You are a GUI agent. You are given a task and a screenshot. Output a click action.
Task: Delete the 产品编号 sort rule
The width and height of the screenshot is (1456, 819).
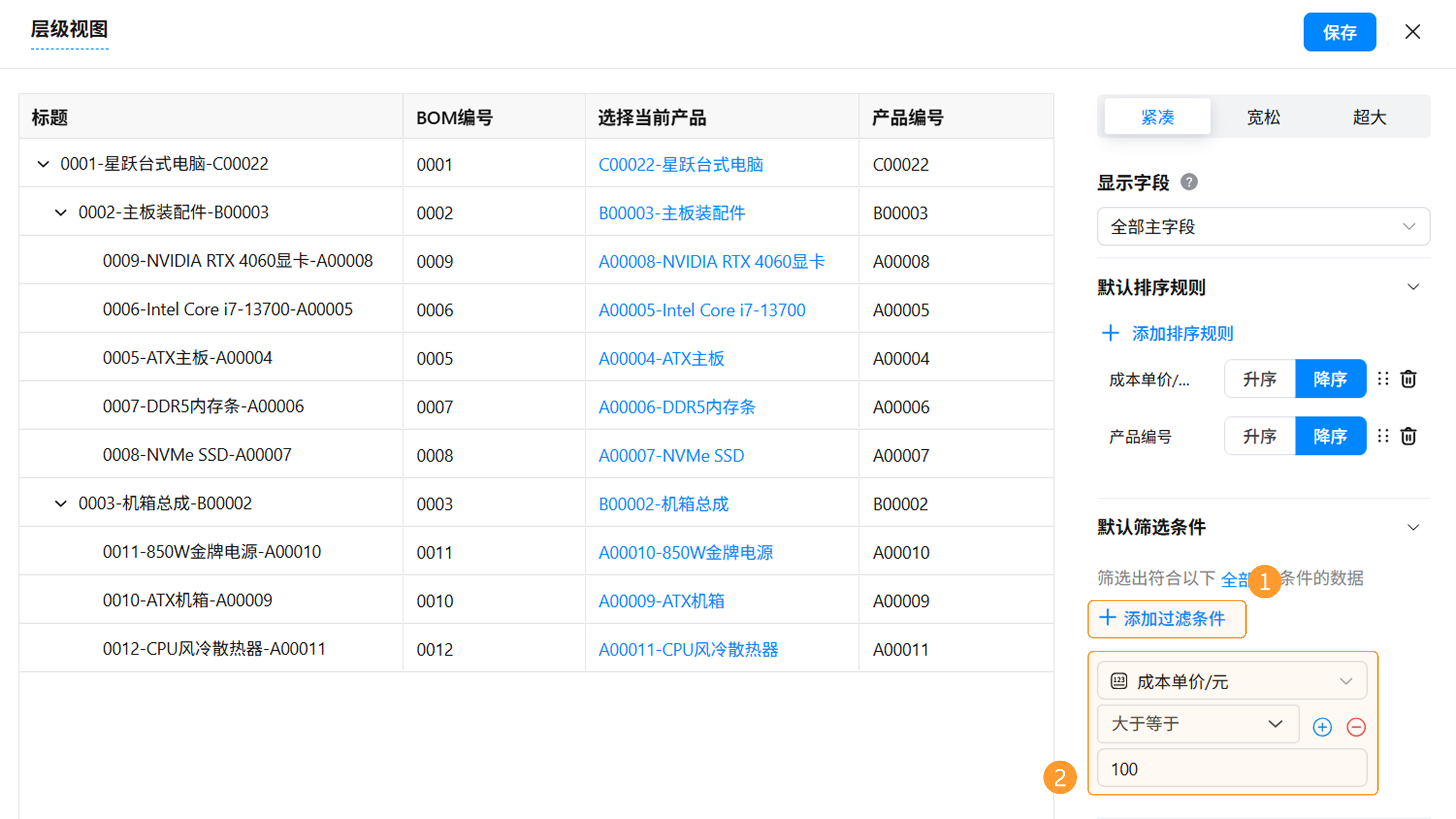[1408, 436]
